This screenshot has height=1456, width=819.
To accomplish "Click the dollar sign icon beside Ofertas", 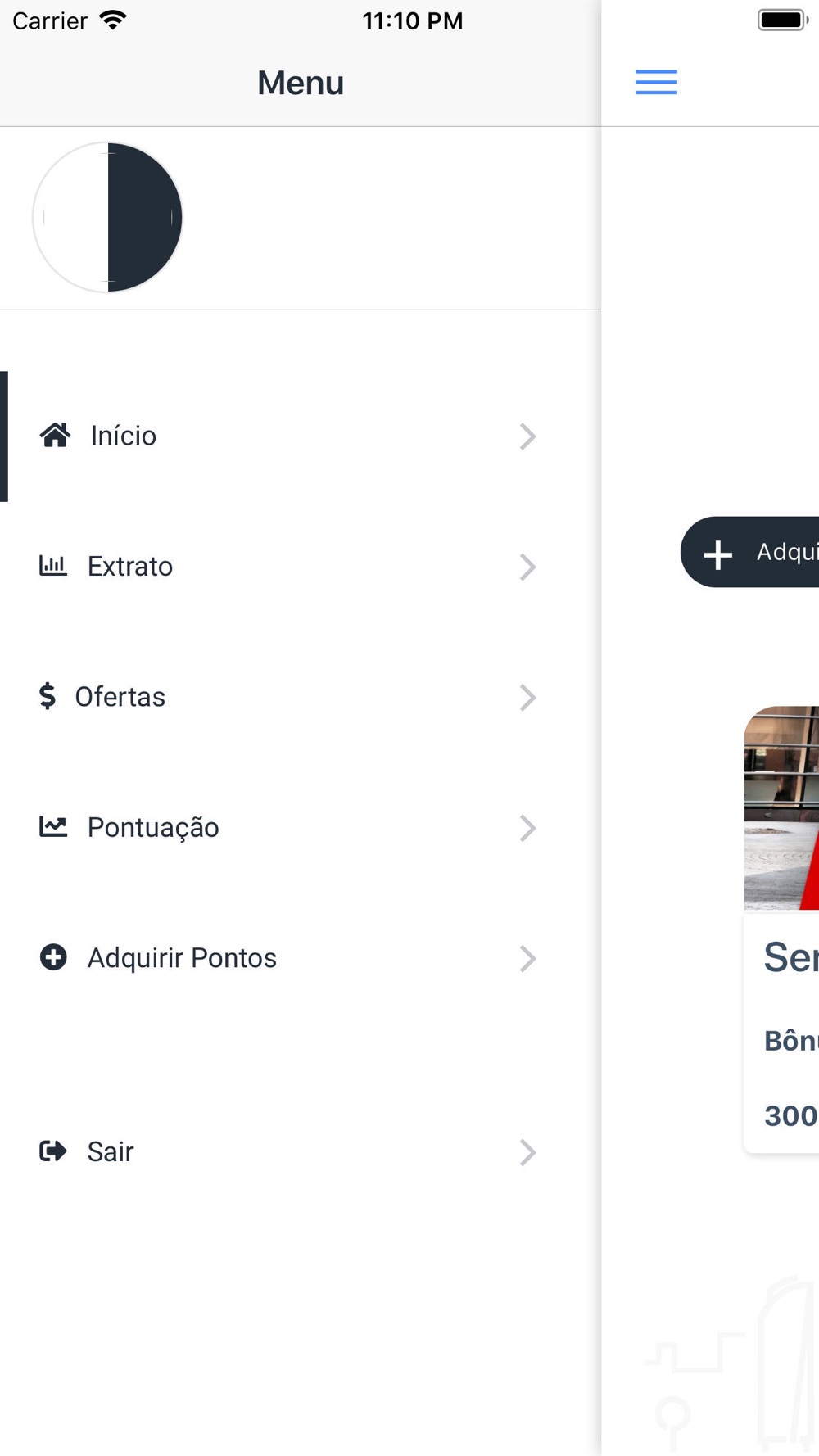I will (x=48, y=696).
